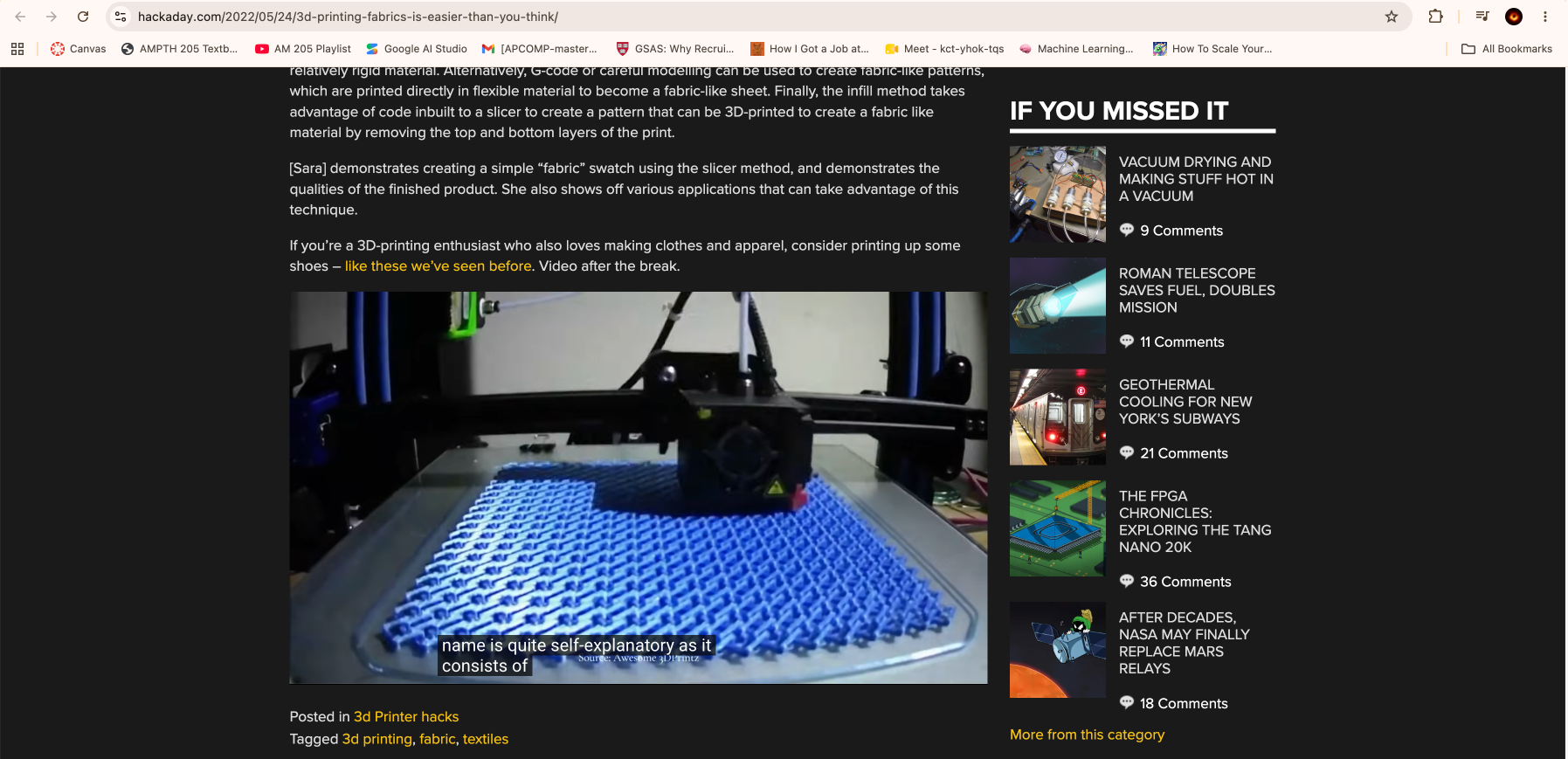Open the Canvas bookmark
Image resolution: width=1568 pixels, height=759 pixels.
coord(79,49)
